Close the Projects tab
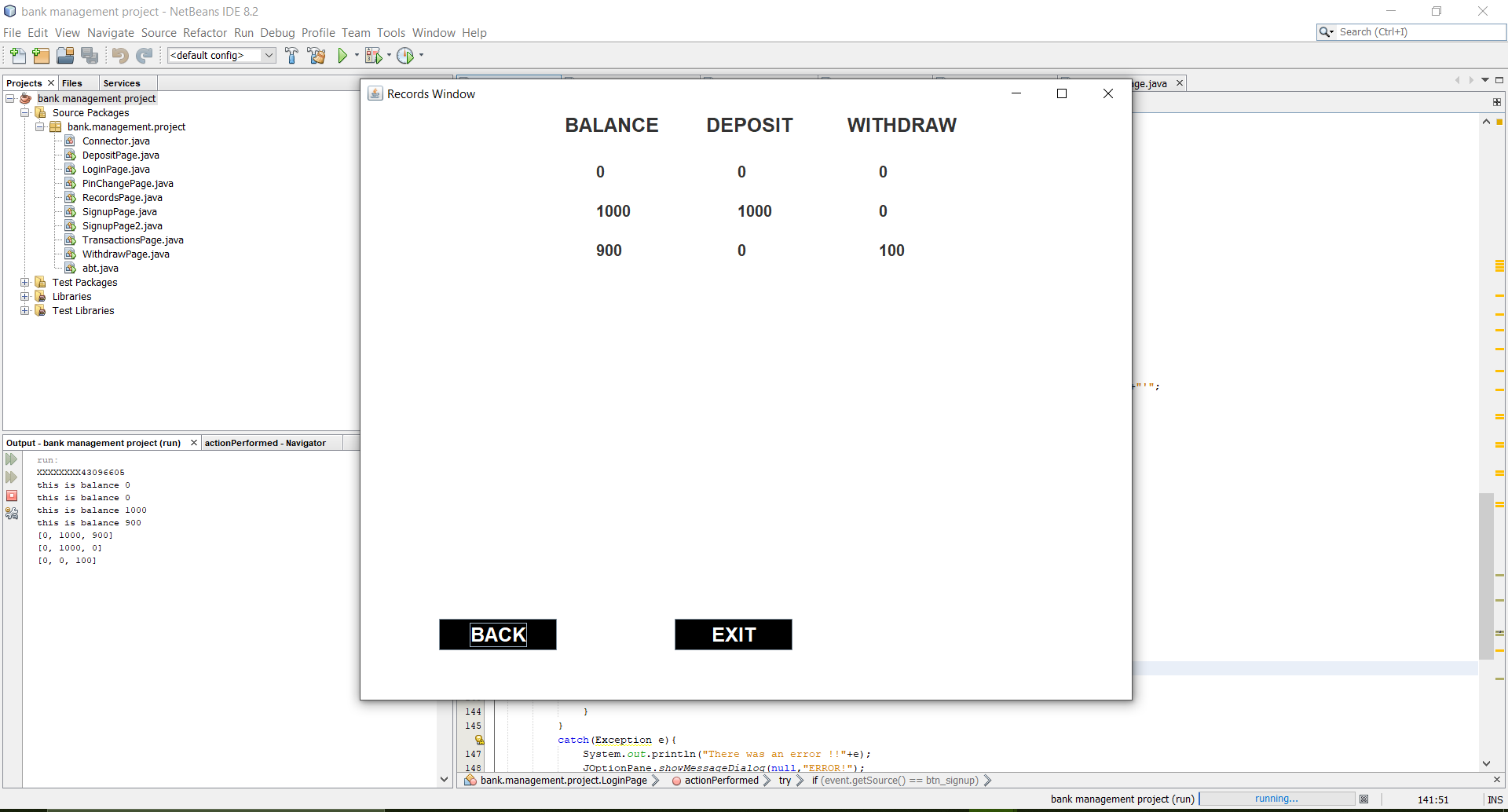 pyautogui.click(x=51, y=83)
